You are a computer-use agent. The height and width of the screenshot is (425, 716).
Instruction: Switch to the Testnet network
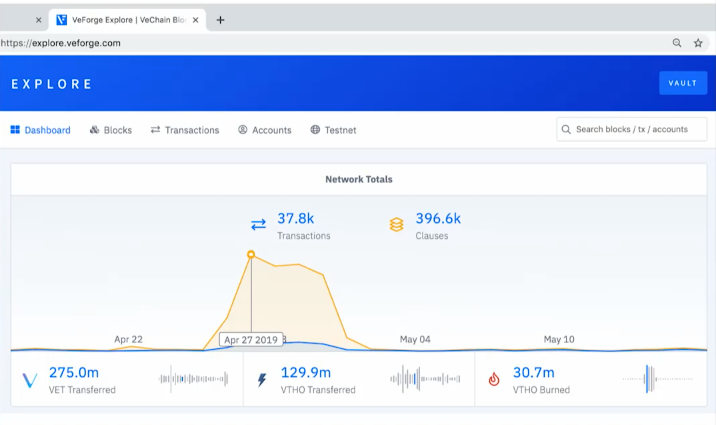coord(333,130)
